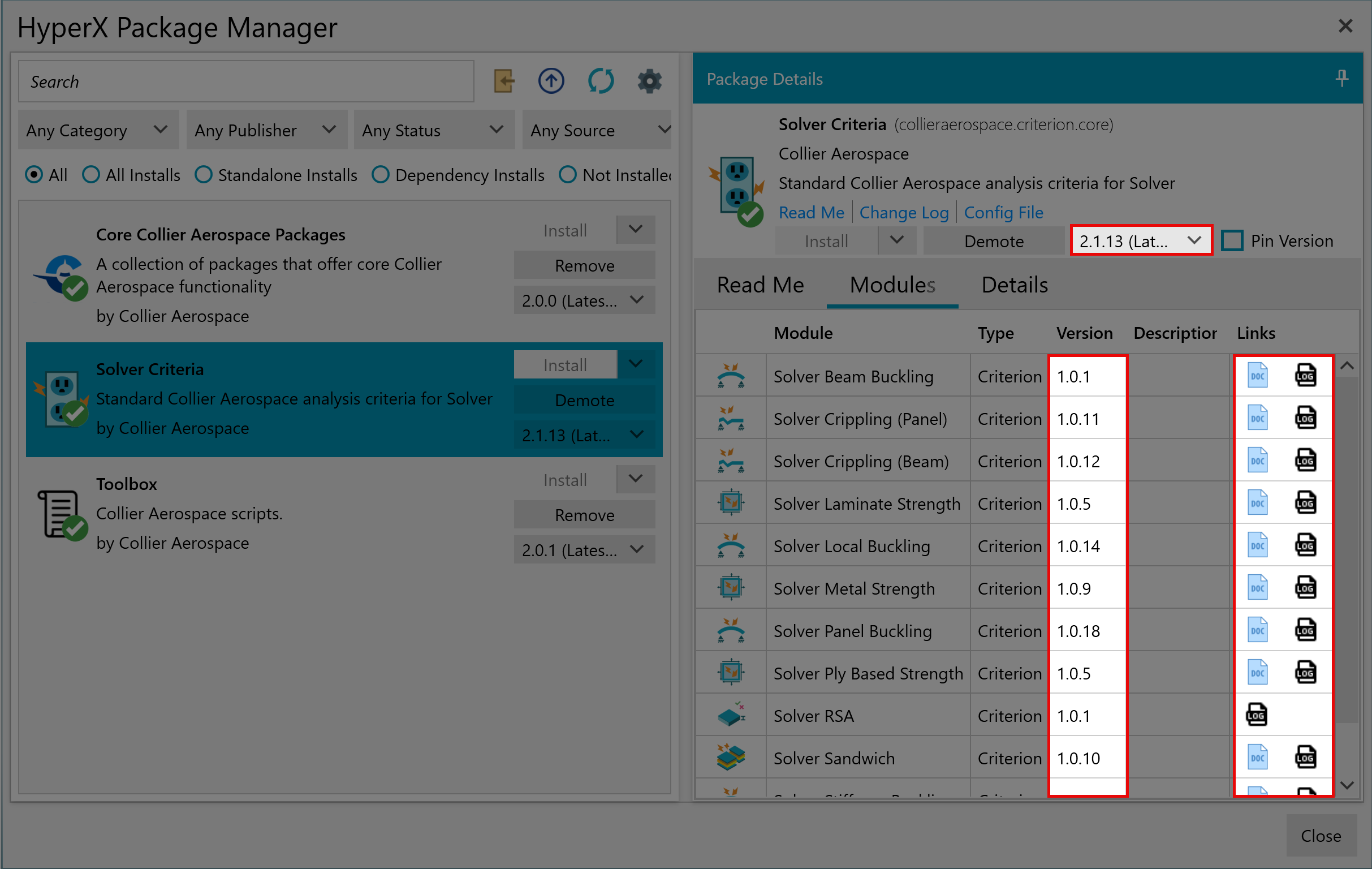
Task: Remove Core Collier Aerospace Packages
Action: (x=584, y=265)
